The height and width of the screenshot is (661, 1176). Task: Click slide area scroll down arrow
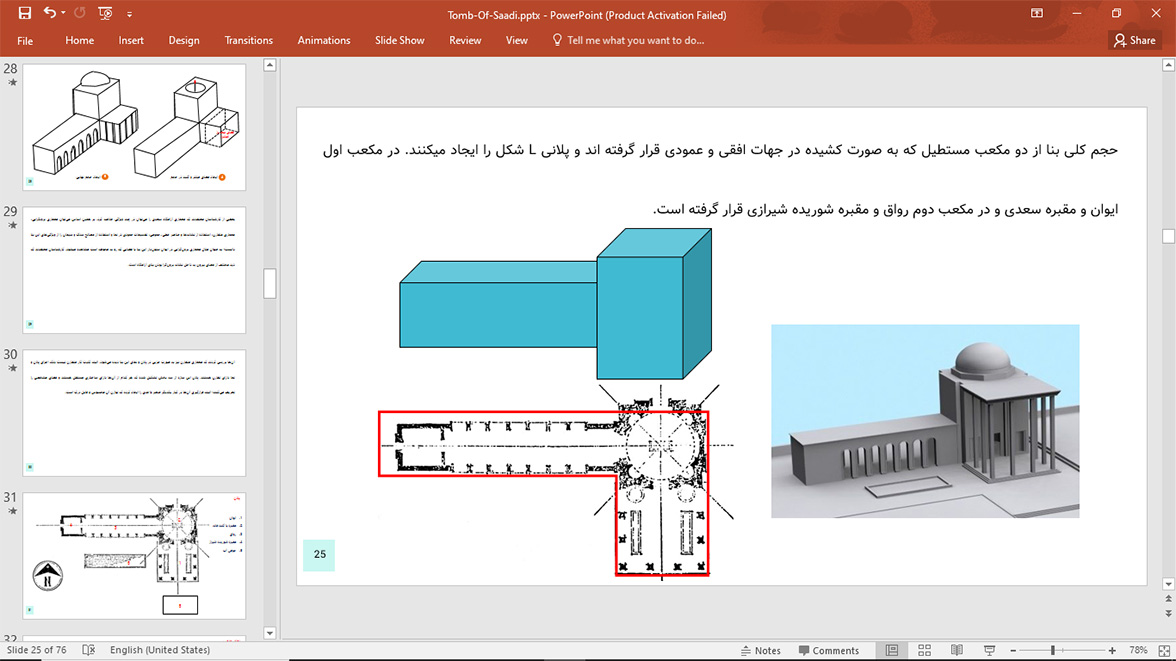(x=1168, y=584)
